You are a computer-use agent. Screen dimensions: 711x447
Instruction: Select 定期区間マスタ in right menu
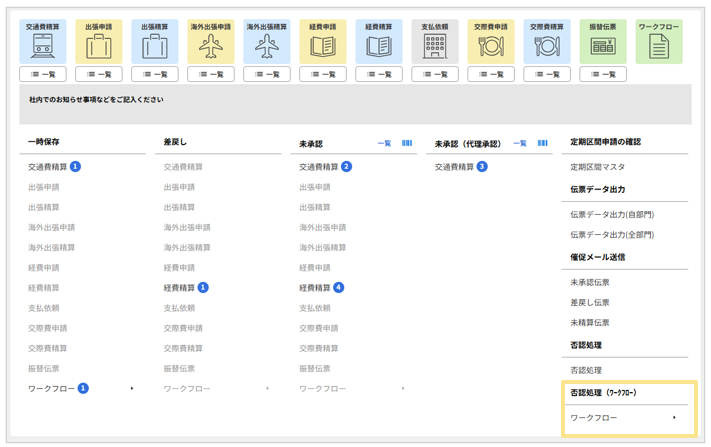[597, 167]
